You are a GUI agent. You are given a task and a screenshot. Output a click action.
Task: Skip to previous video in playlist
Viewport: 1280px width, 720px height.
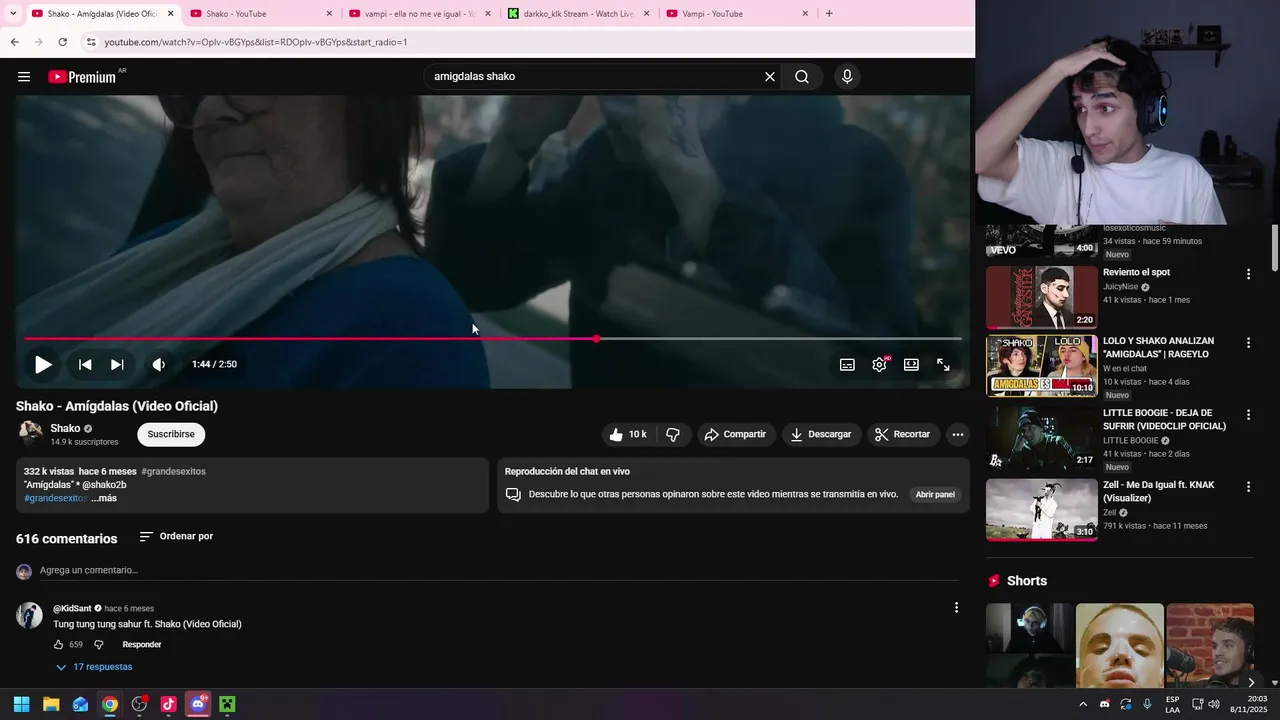85,365
